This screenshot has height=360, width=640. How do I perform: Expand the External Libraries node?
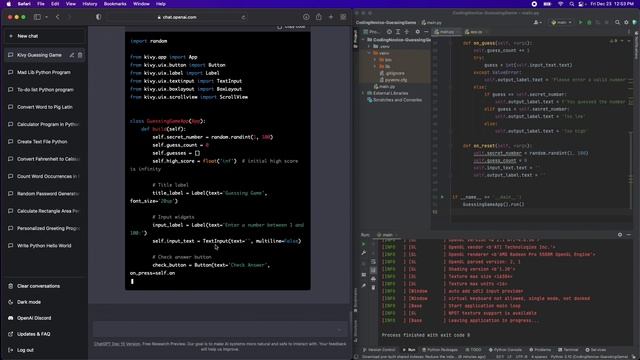(363, 93)
